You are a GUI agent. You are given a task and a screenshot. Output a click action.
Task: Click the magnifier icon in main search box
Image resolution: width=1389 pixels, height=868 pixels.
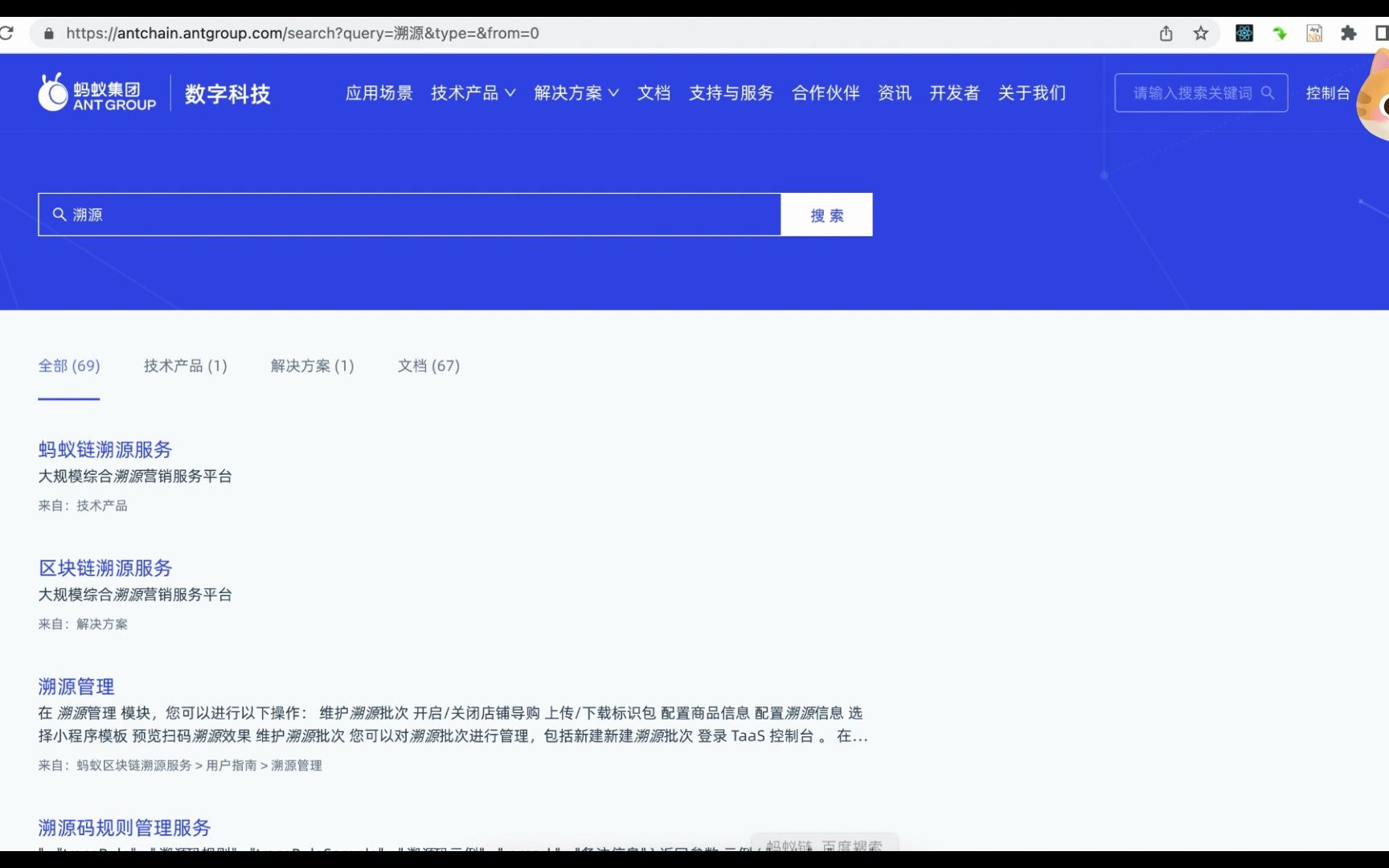click(59, 215)
